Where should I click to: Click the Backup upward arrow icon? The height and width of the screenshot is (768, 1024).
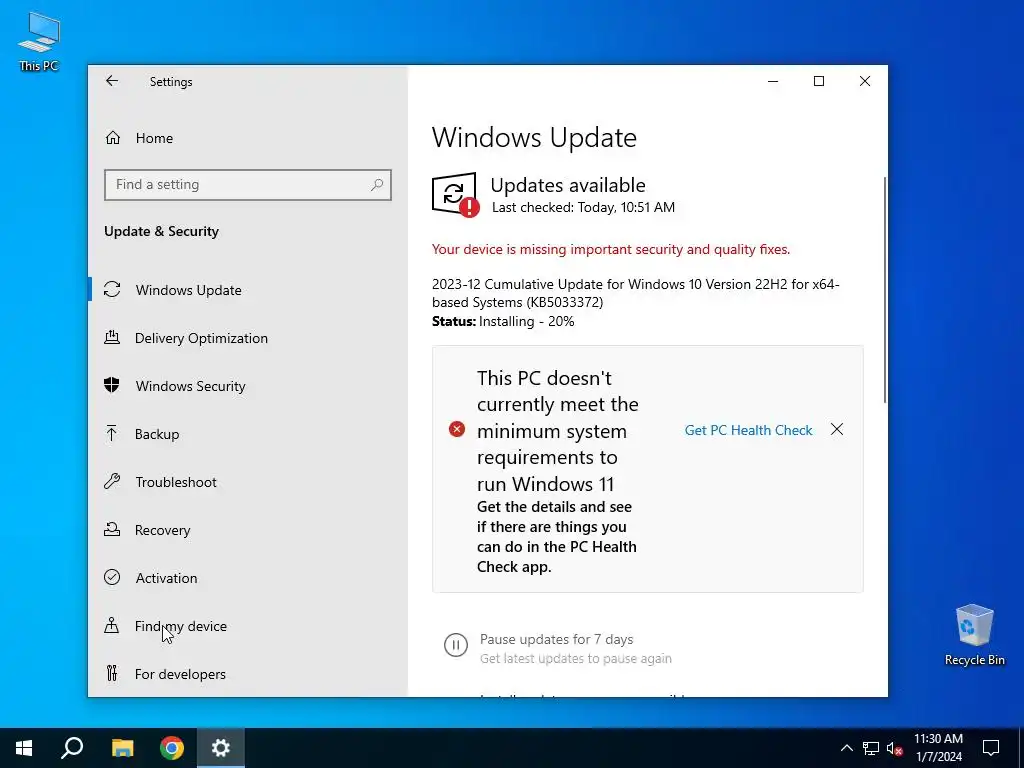pos(112,433)
